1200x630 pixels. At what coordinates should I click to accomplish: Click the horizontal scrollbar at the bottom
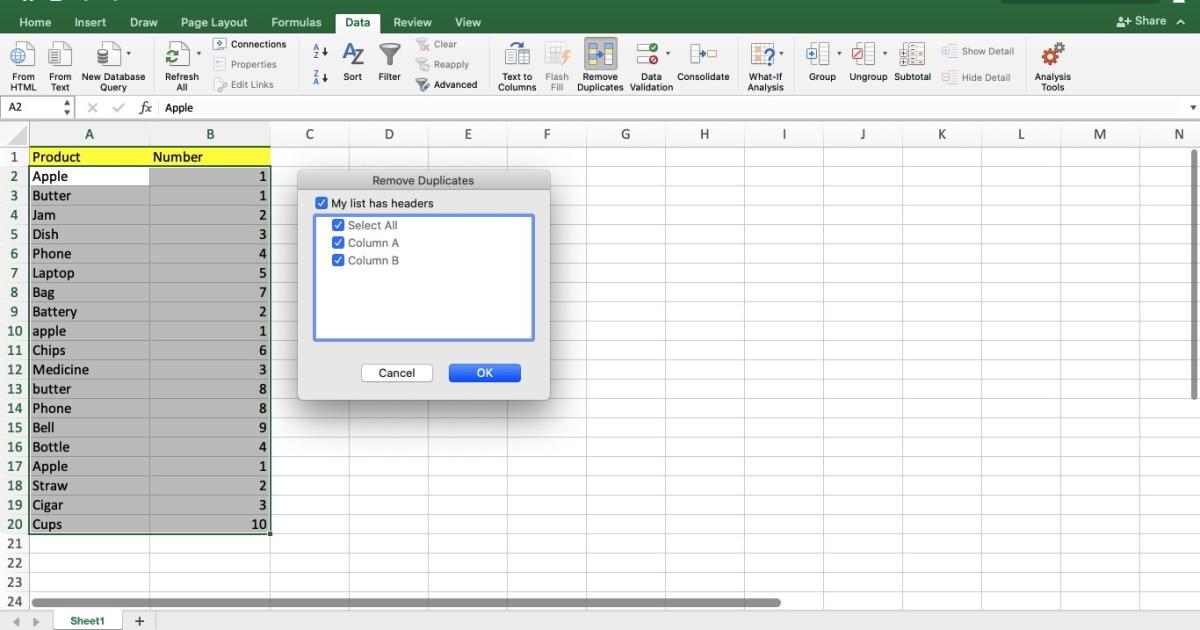[x=406, y=603]
